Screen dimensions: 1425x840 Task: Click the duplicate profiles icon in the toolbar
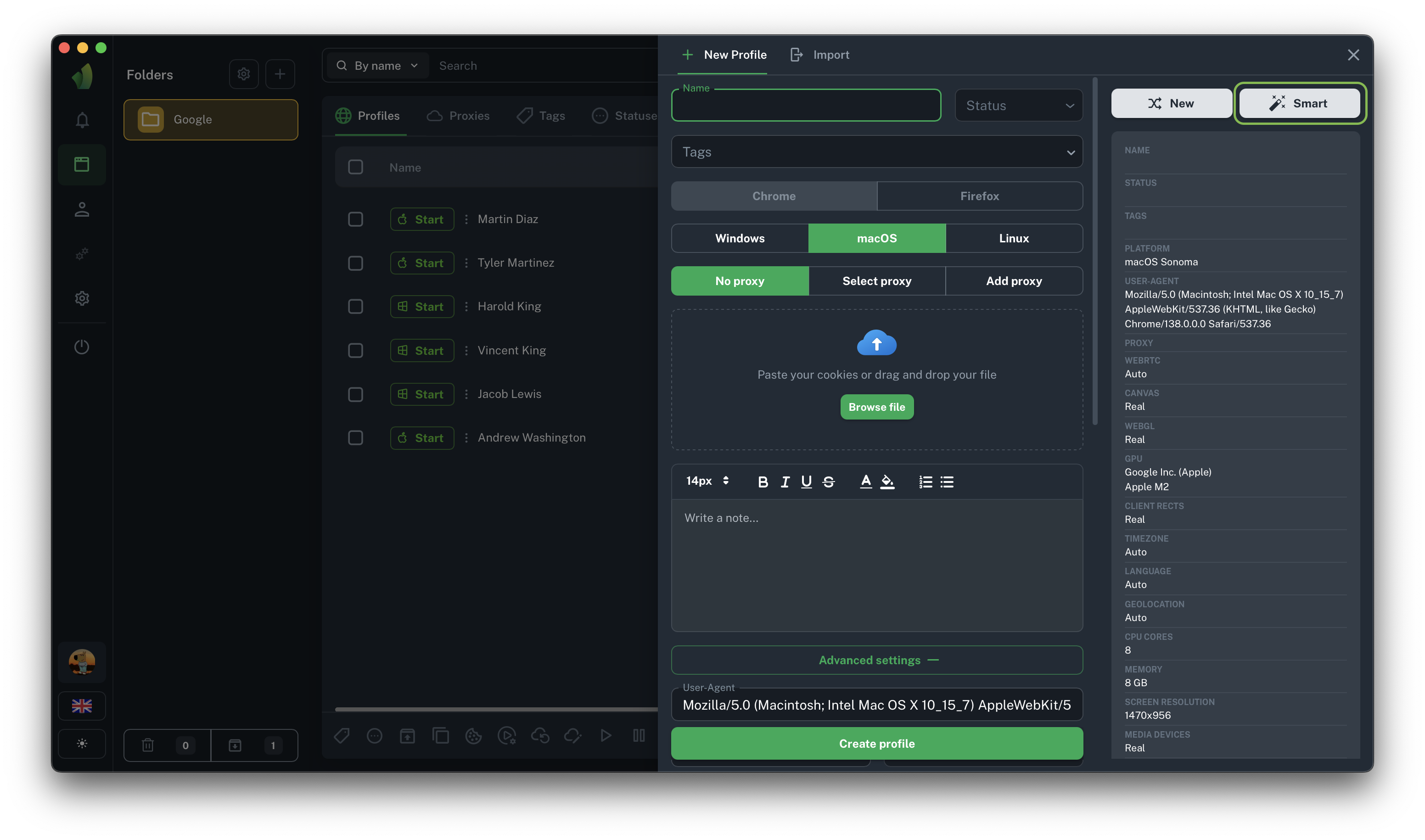tap(440, 735)
